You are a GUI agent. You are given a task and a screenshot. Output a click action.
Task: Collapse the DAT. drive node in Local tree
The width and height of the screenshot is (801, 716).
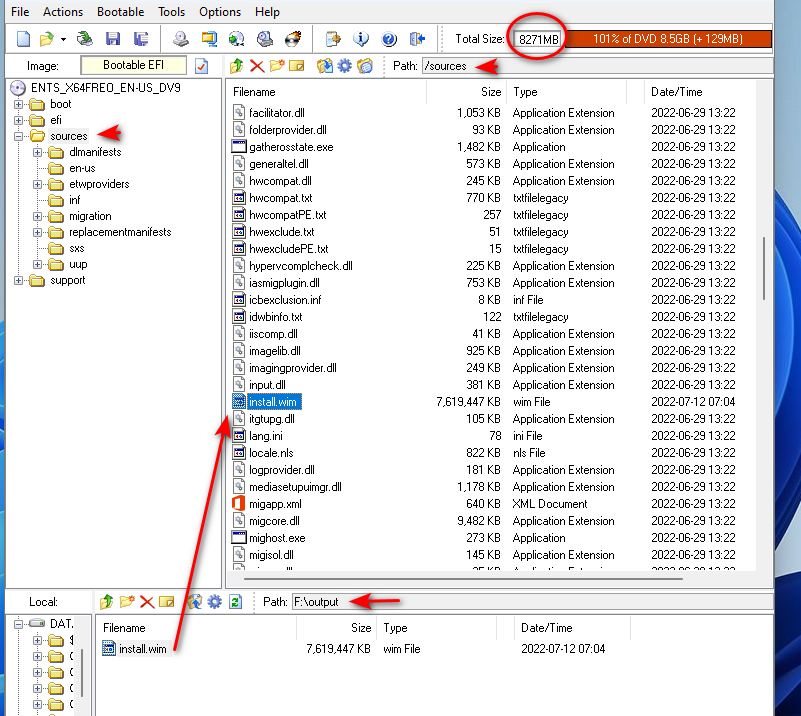(18, 624)
